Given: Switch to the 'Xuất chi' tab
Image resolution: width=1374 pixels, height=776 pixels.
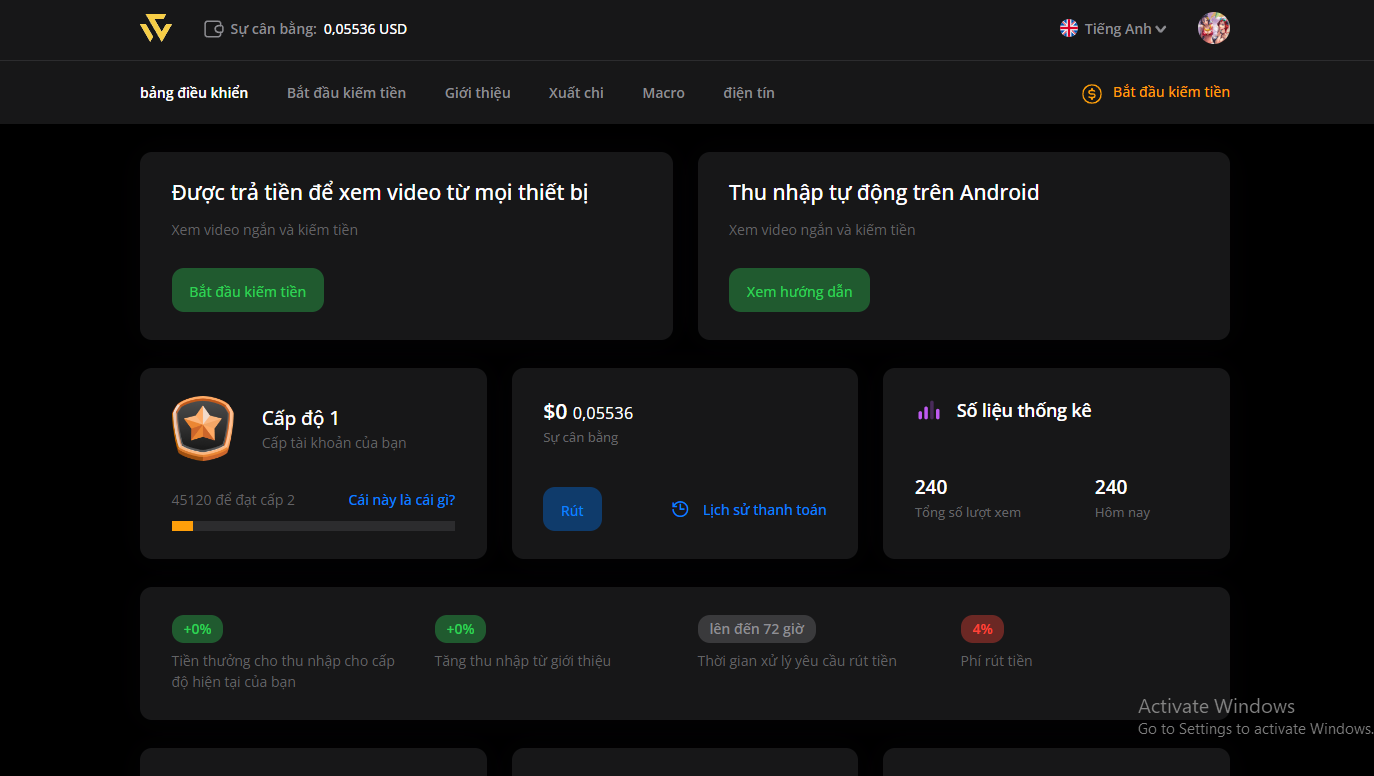Looking at the screenshot, I should coord(575,92).
